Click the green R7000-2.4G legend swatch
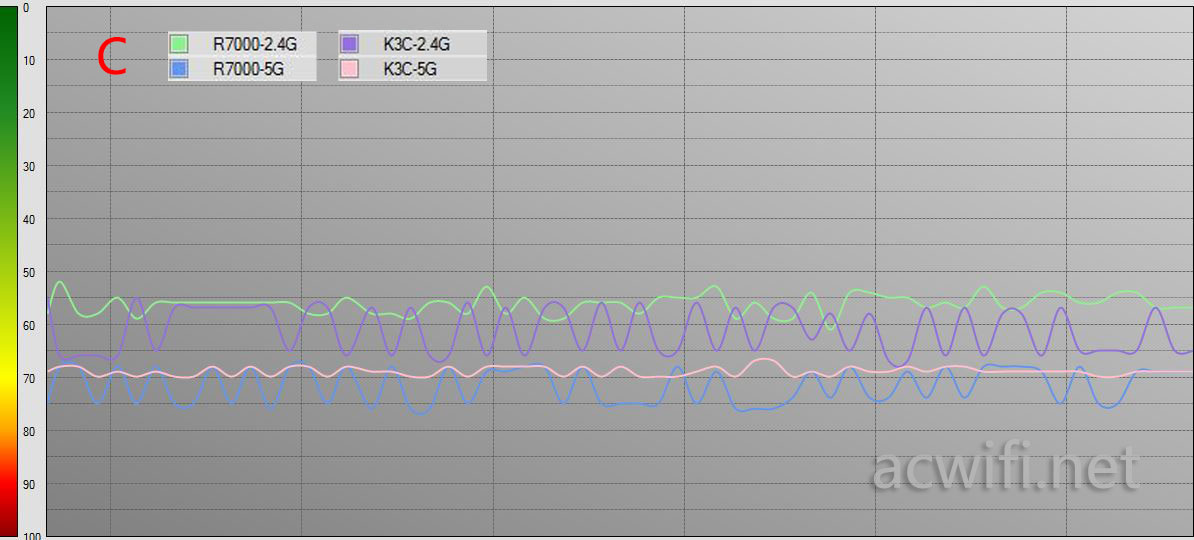The width and height of the screenshot is (1194, 540). point(179,43)
